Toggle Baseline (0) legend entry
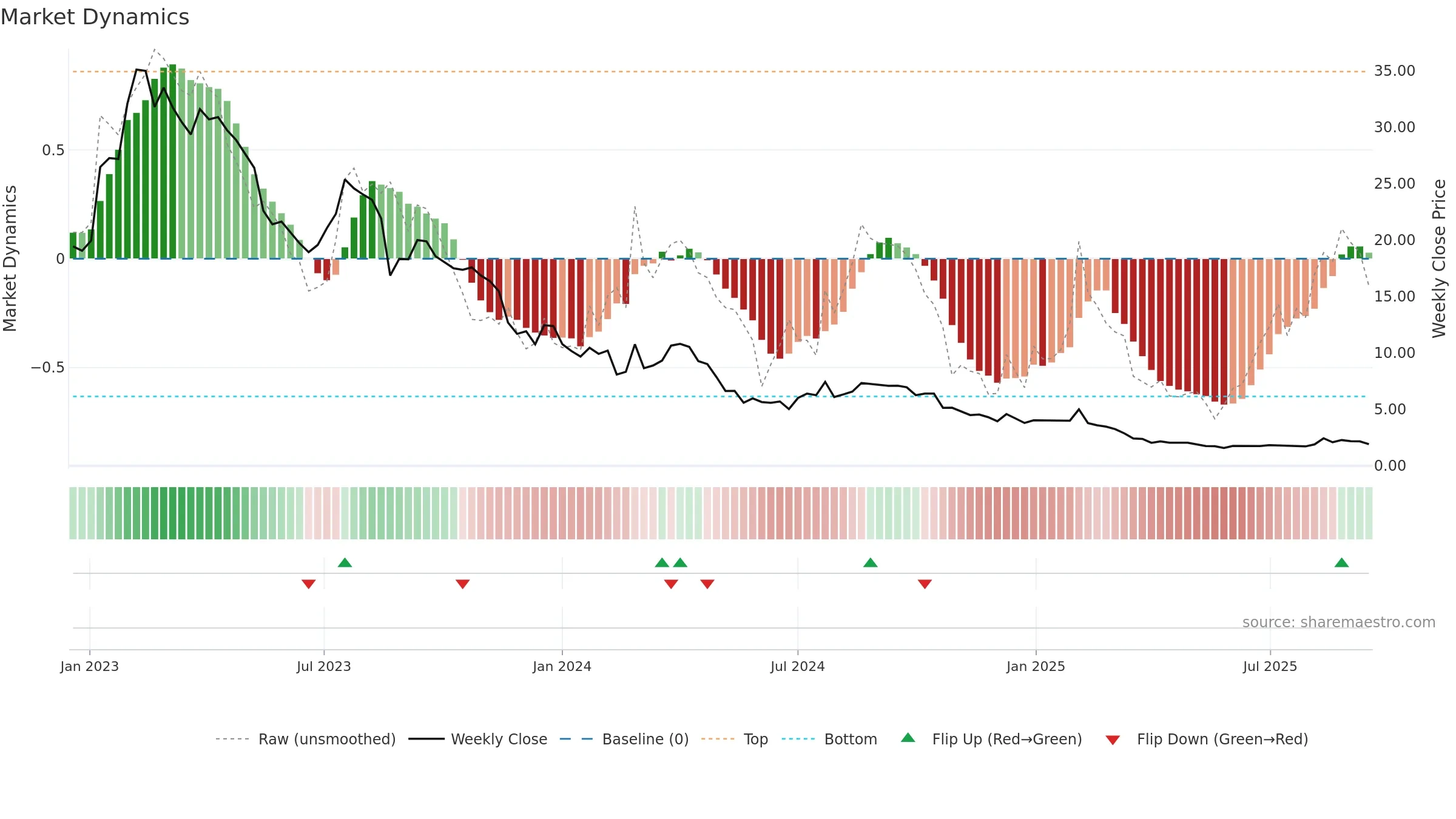 [624, 739]
